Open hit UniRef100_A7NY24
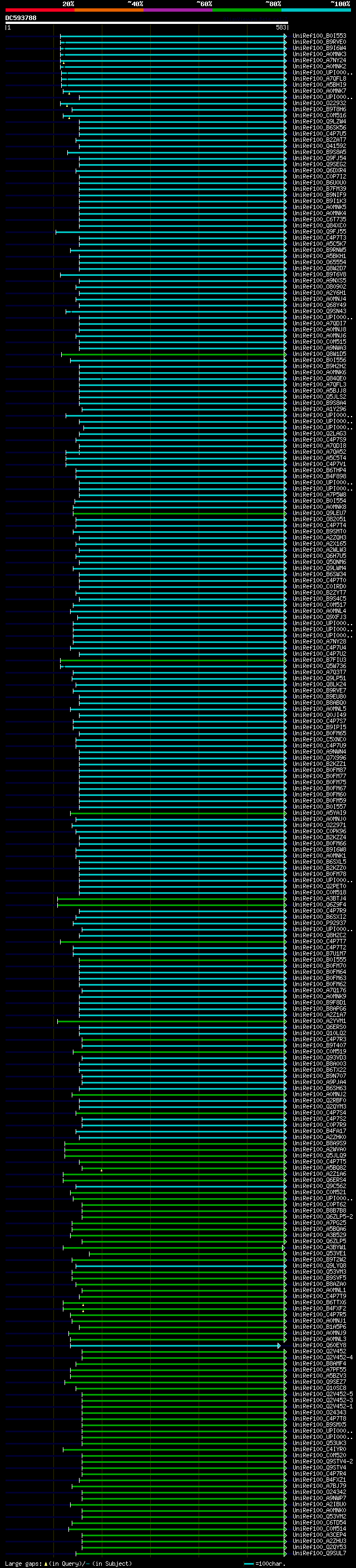The image size is (356, 1568). point(319,60)
